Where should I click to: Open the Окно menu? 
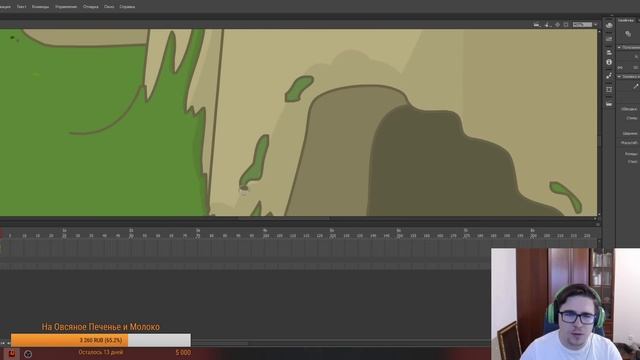(109, 7)
